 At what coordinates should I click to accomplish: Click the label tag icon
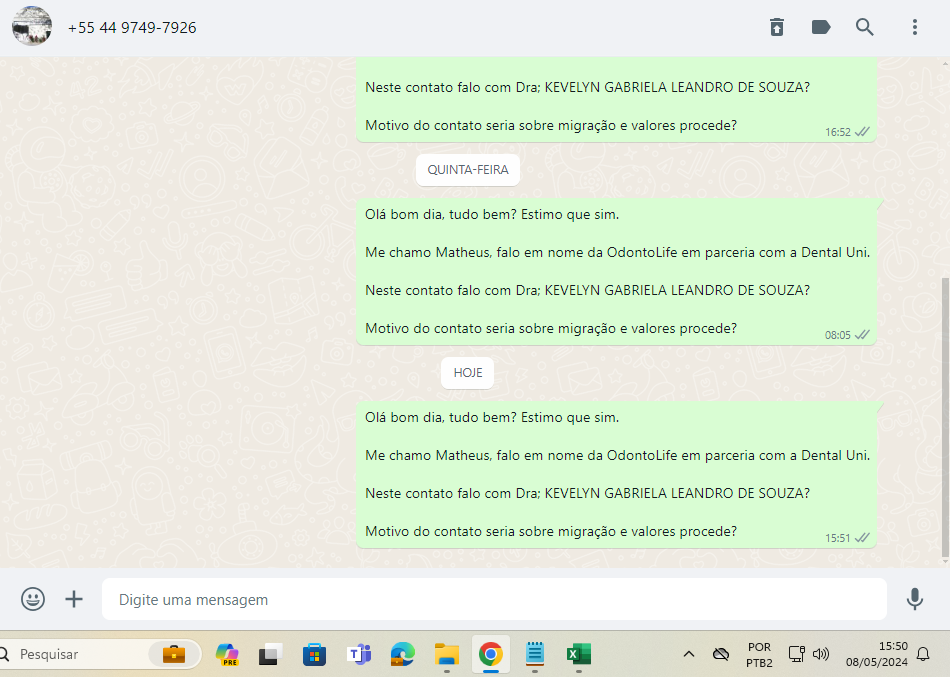coord(821,27)
